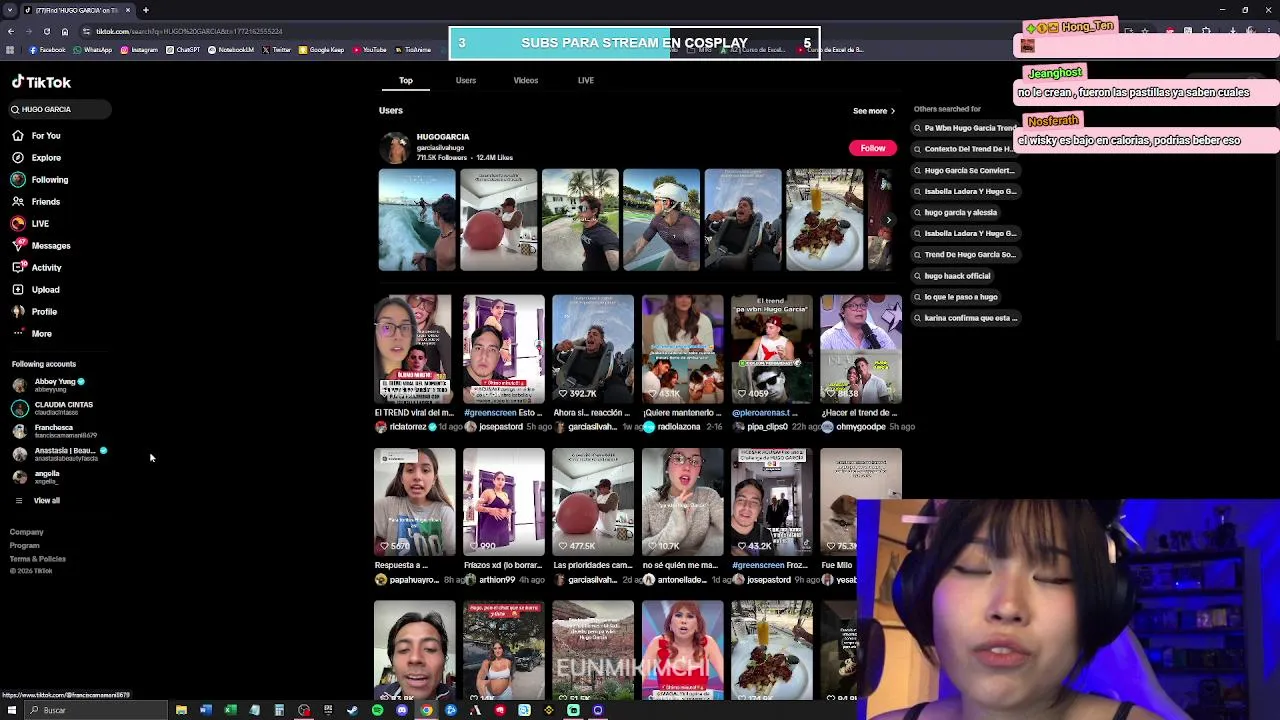Search suggestion 'hugo garcia y alessia'
The width and height of the screenshot is (1280, 720).
pyautogui.click(x=955, y=212)
